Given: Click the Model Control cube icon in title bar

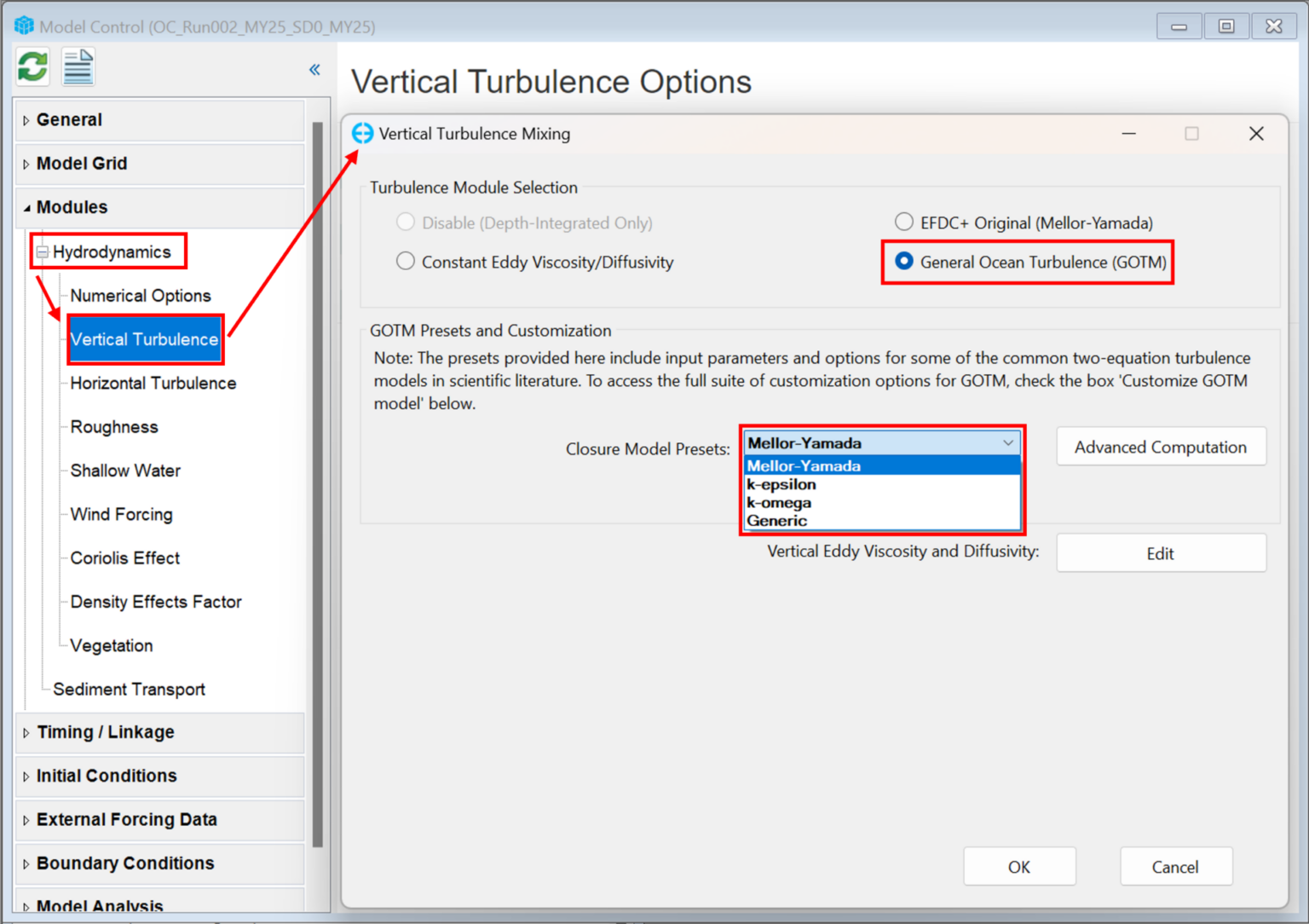Looking at the screenshot, I should click(25, 26).
